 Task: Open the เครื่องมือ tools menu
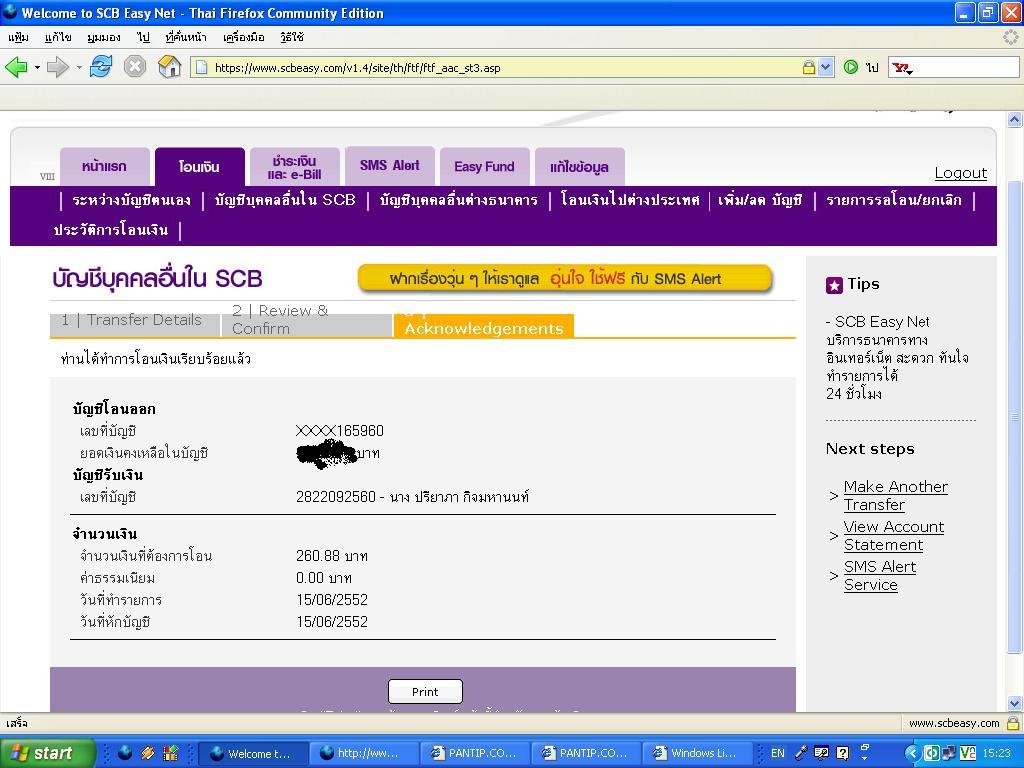click(244, 37)
